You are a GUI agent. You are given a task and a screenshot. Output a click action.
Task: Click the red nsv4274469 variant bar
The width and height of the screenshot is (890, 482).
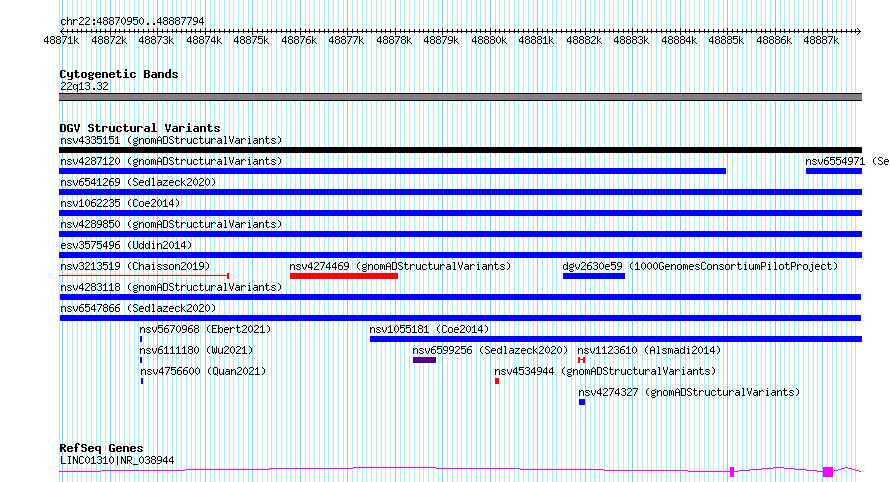point(344,276)
